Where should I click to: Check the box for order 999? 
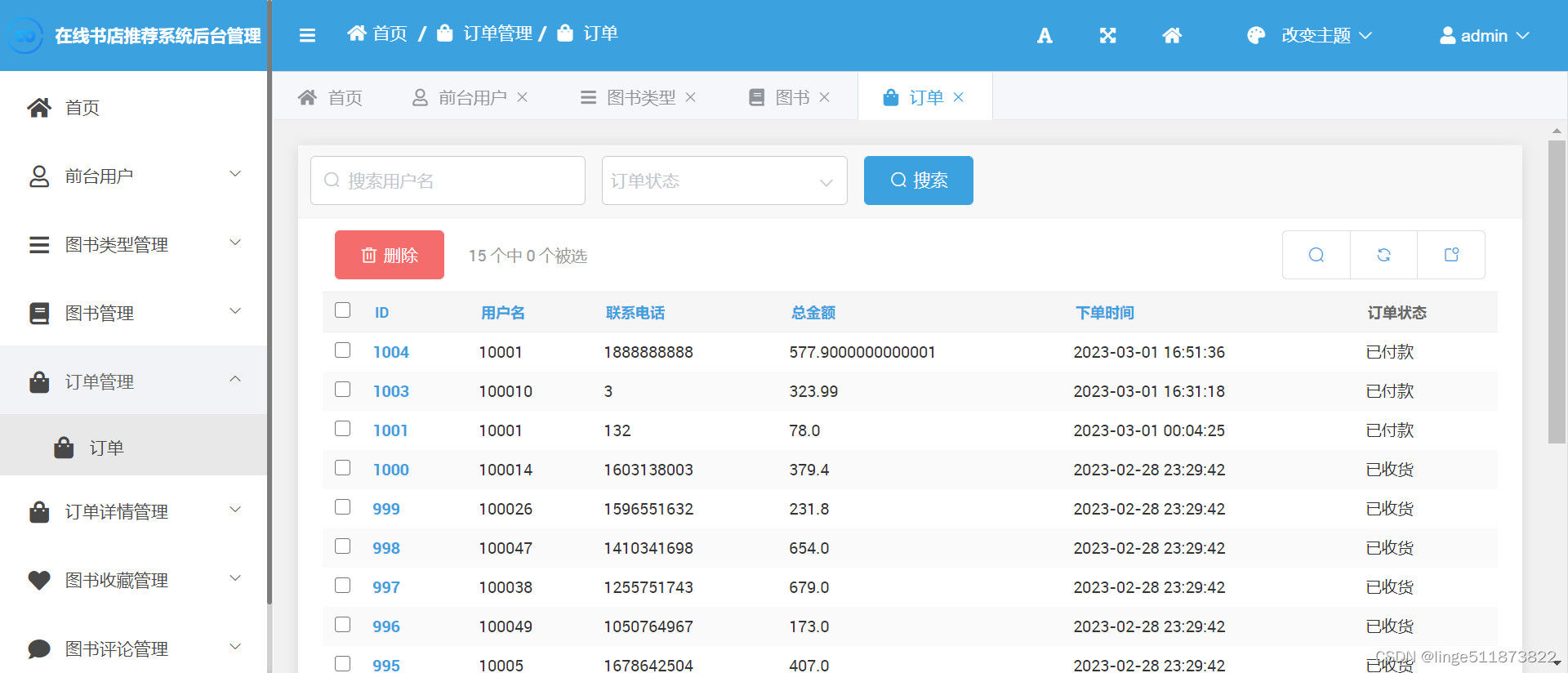(x=343, y=507)
